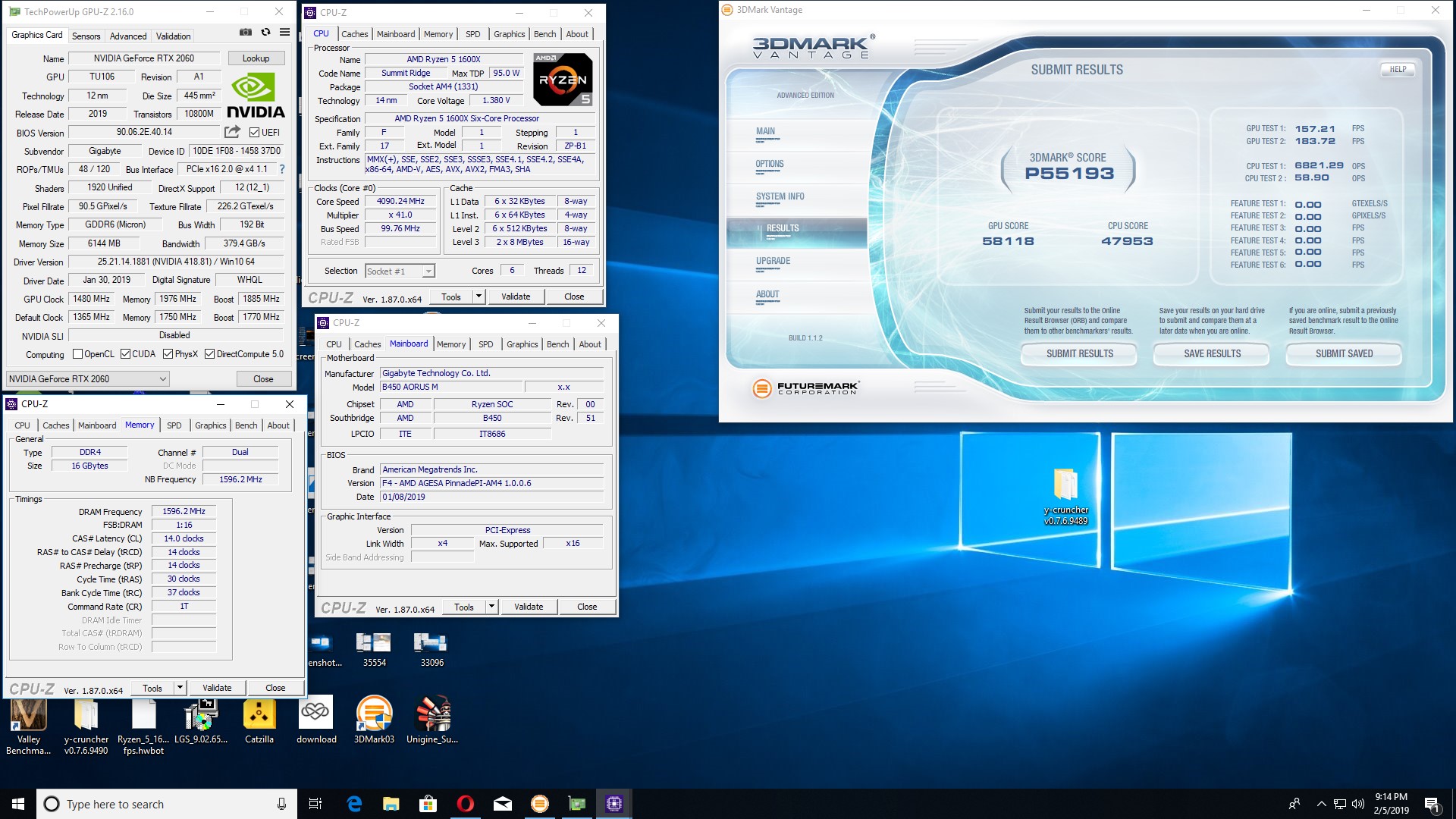Open the Socket #1 selection dropdown
Screen dimensions: 1456x819
(400, 271)
